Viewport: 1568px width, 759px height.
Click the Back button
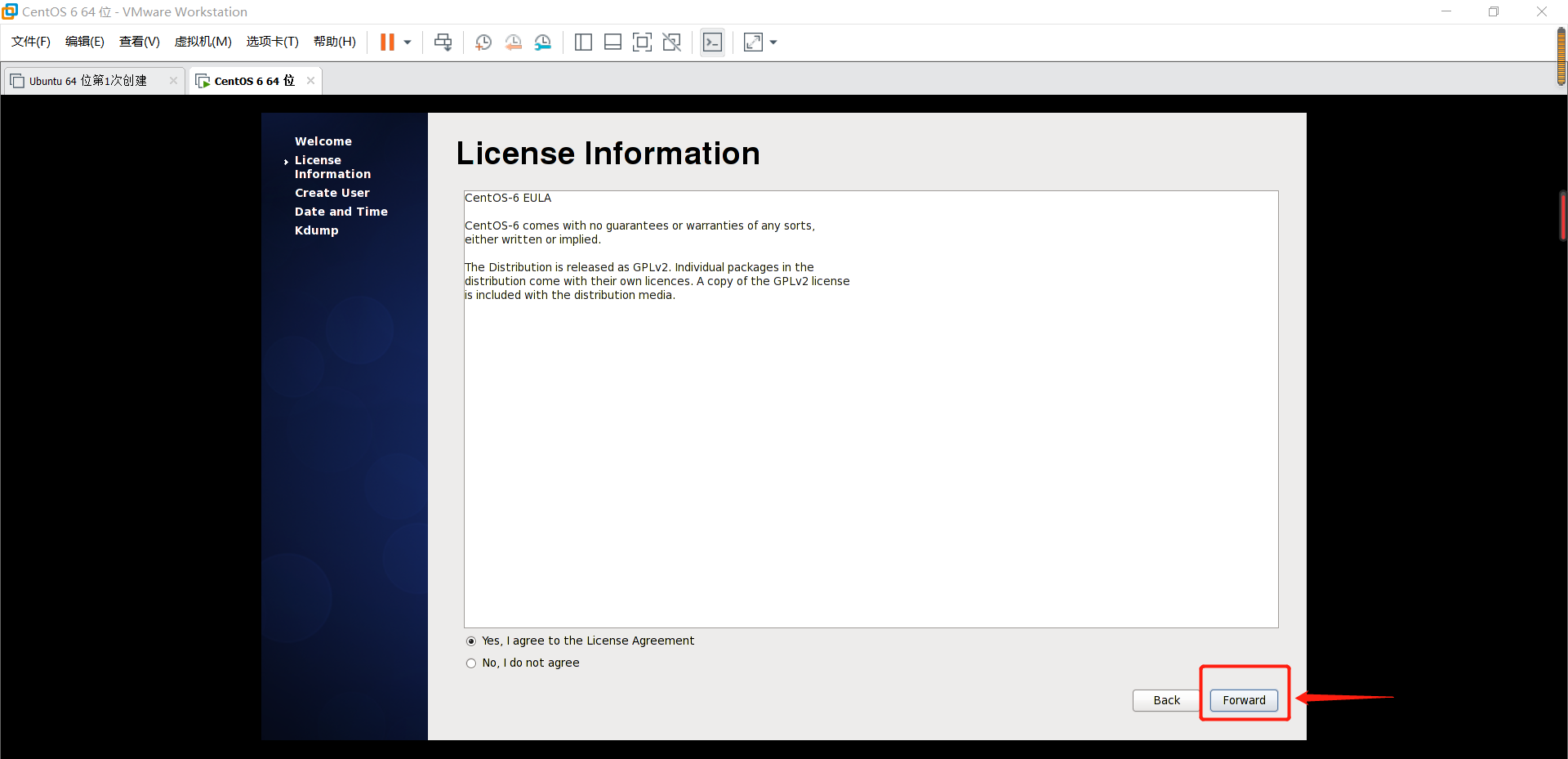[x=1166, y=700]
